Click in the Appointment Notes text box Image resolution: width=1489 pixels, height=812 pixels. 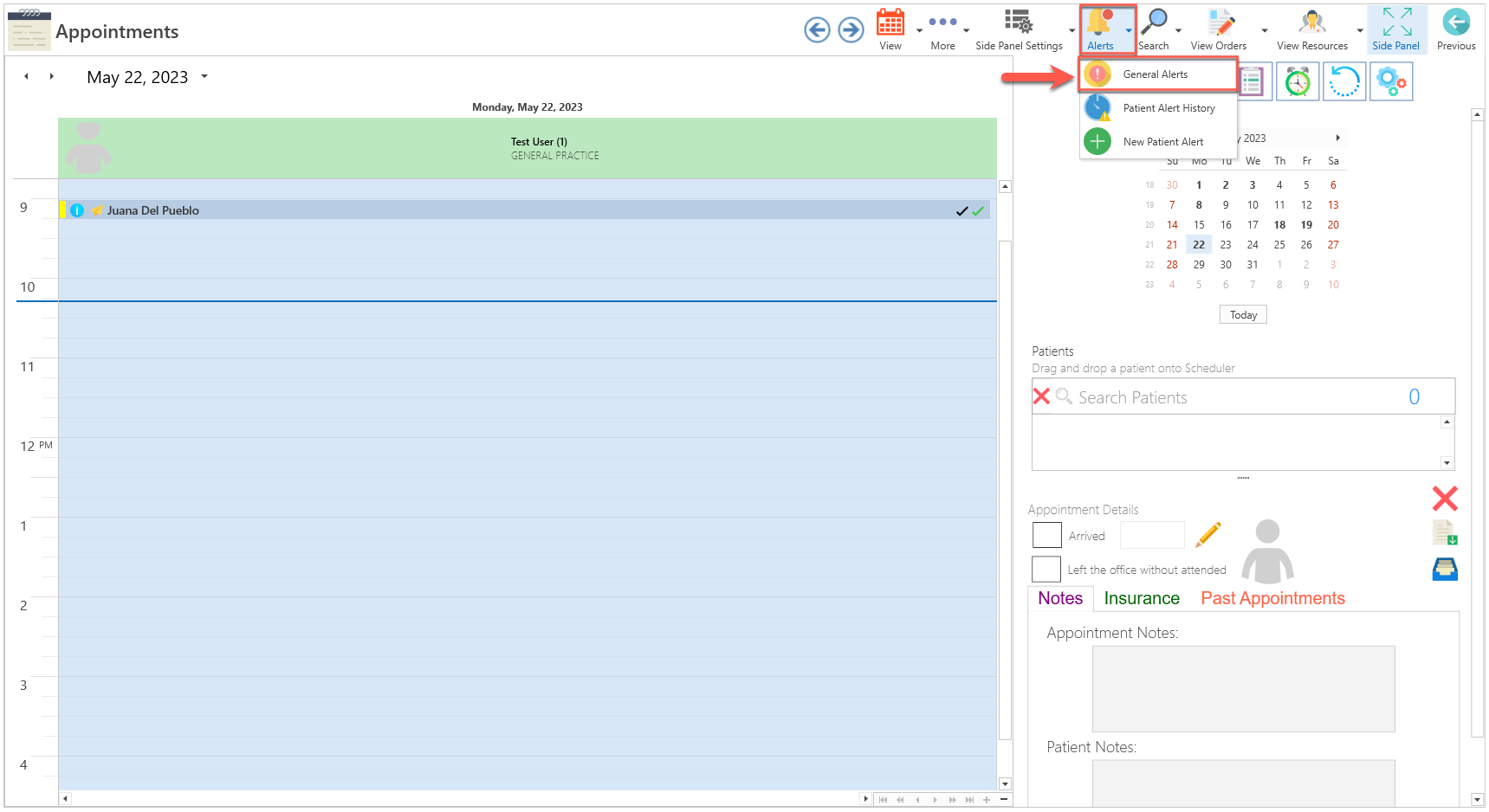pos(1243,689)
